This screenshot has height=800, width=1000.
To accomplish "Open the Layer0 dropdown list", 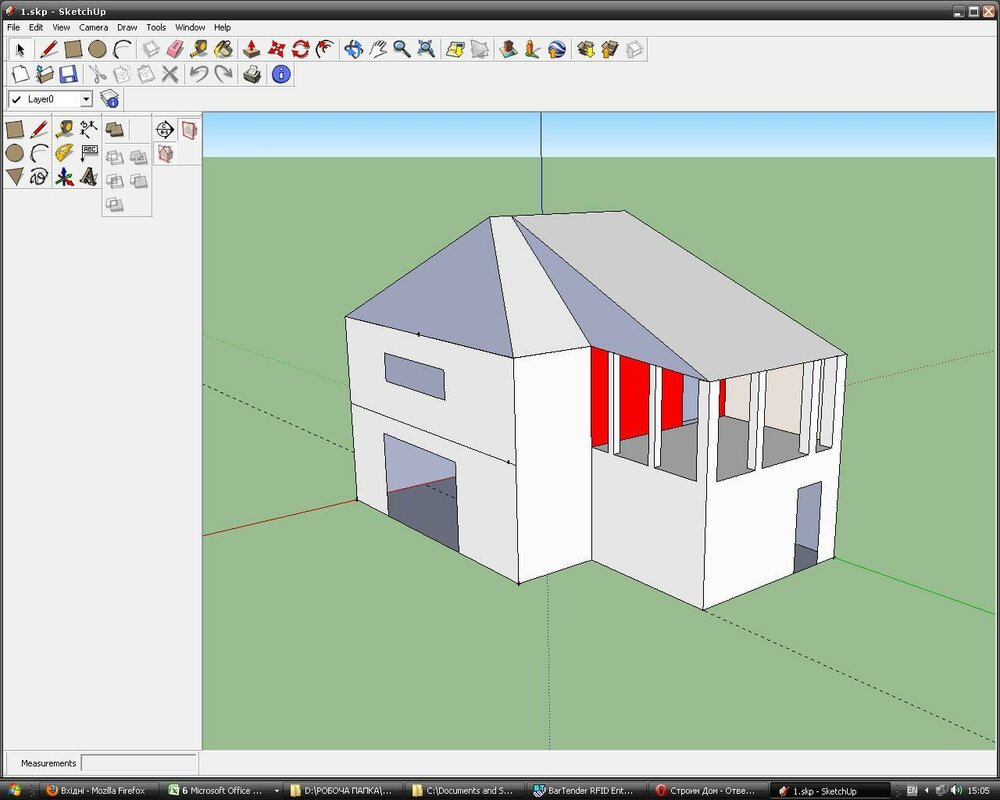I will point(86,99).
